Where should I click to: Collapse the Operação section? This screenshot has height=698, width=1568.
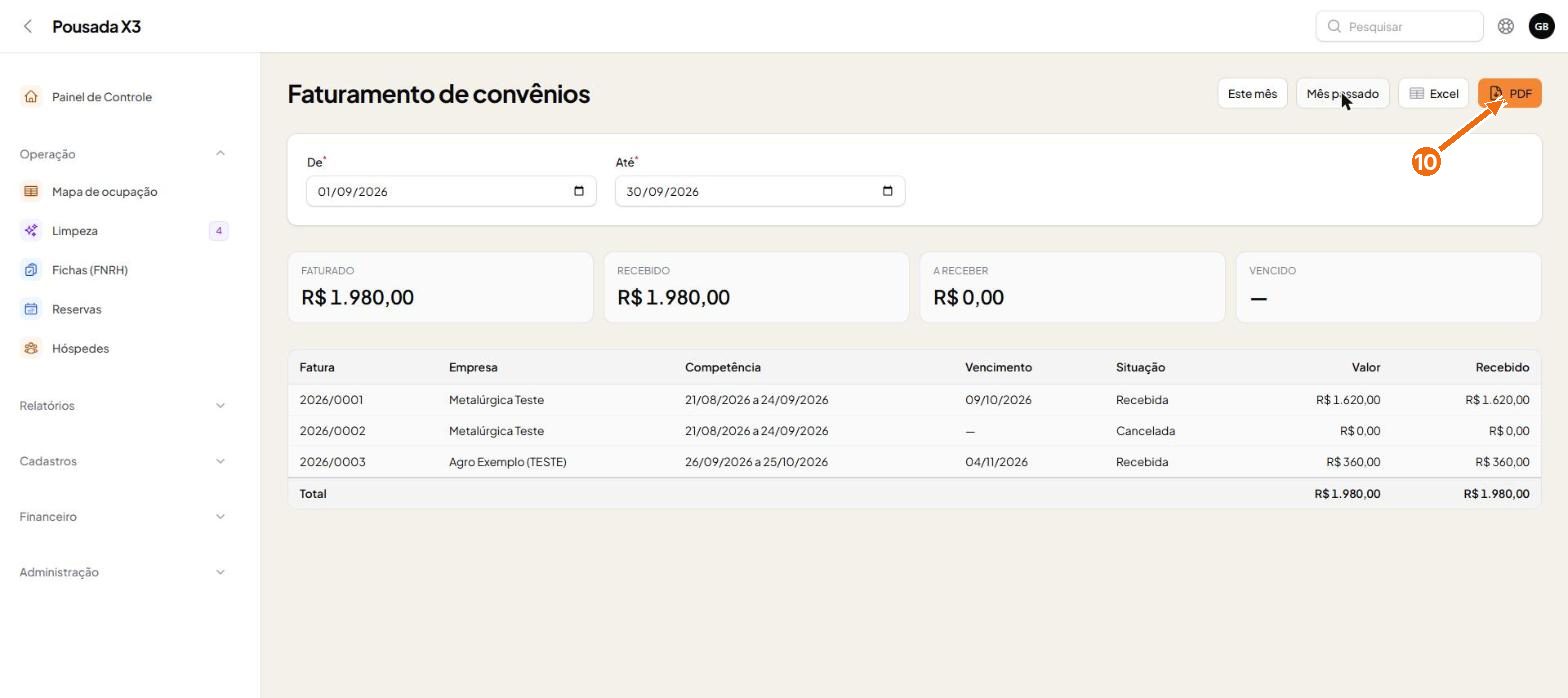pos(220,153)
